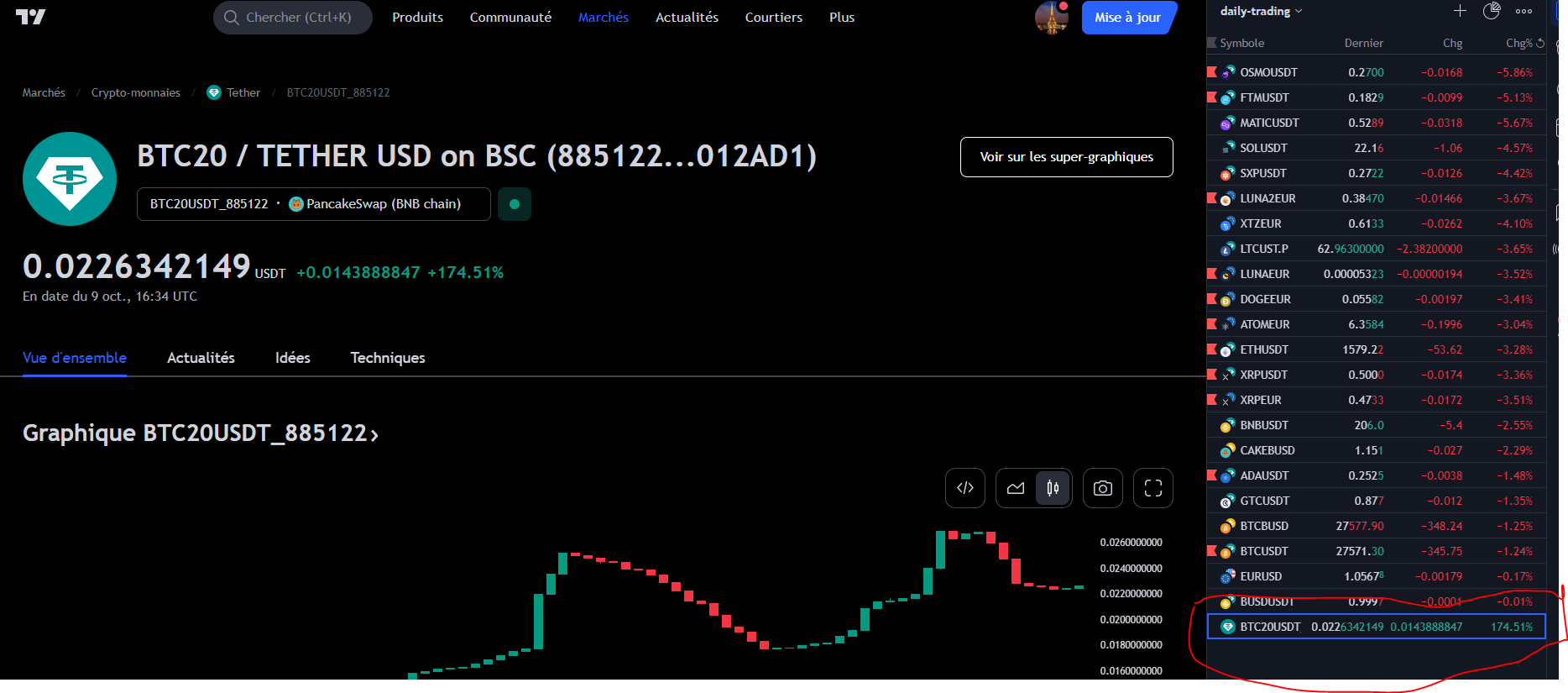
Task: Click the TradingView logo icon
Action: click(x=30, y=17)
